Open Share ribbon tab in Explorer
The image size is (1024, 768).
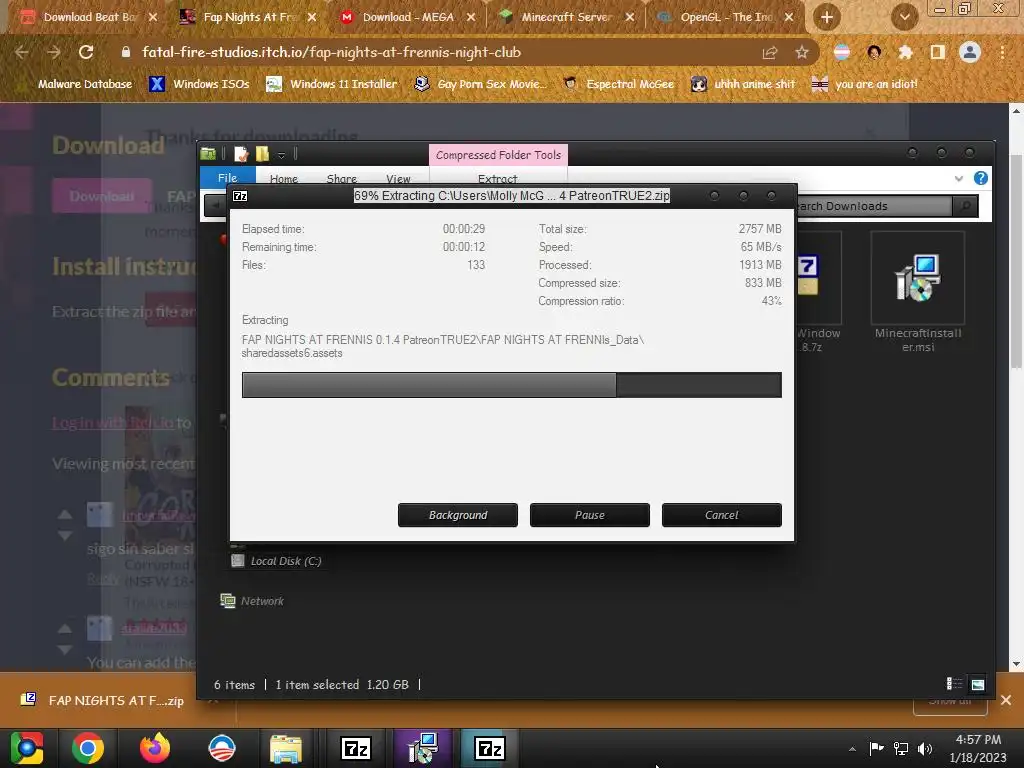(x=342, y=179)
